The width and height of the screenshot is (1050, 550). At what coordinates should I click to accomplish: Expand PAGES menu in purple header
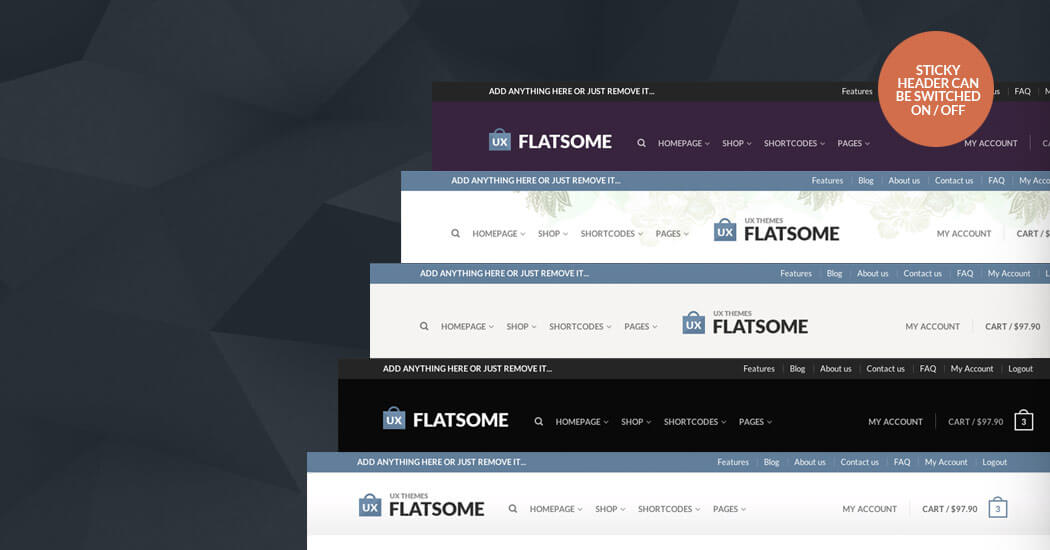pos(854,143)
